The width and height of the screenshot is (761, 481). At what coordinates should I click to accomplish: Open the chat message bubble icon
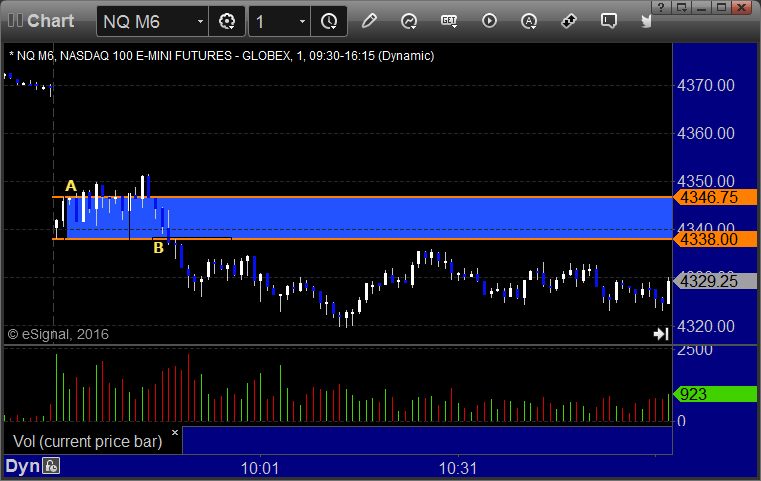[x=609, y=21]
